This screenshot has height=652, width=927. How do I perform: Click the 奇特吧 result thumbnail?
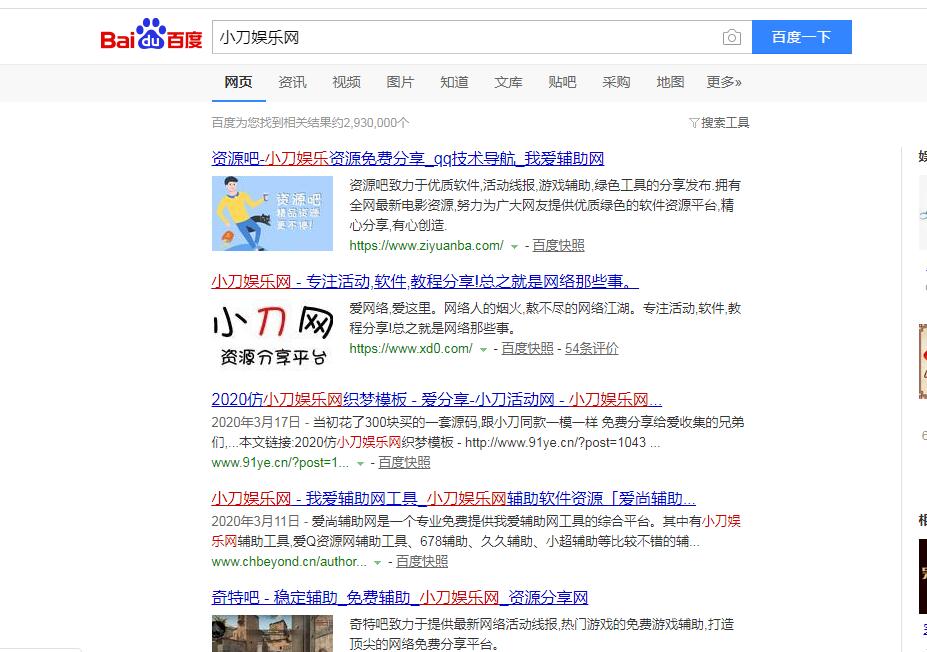click(x=273, y=633)
